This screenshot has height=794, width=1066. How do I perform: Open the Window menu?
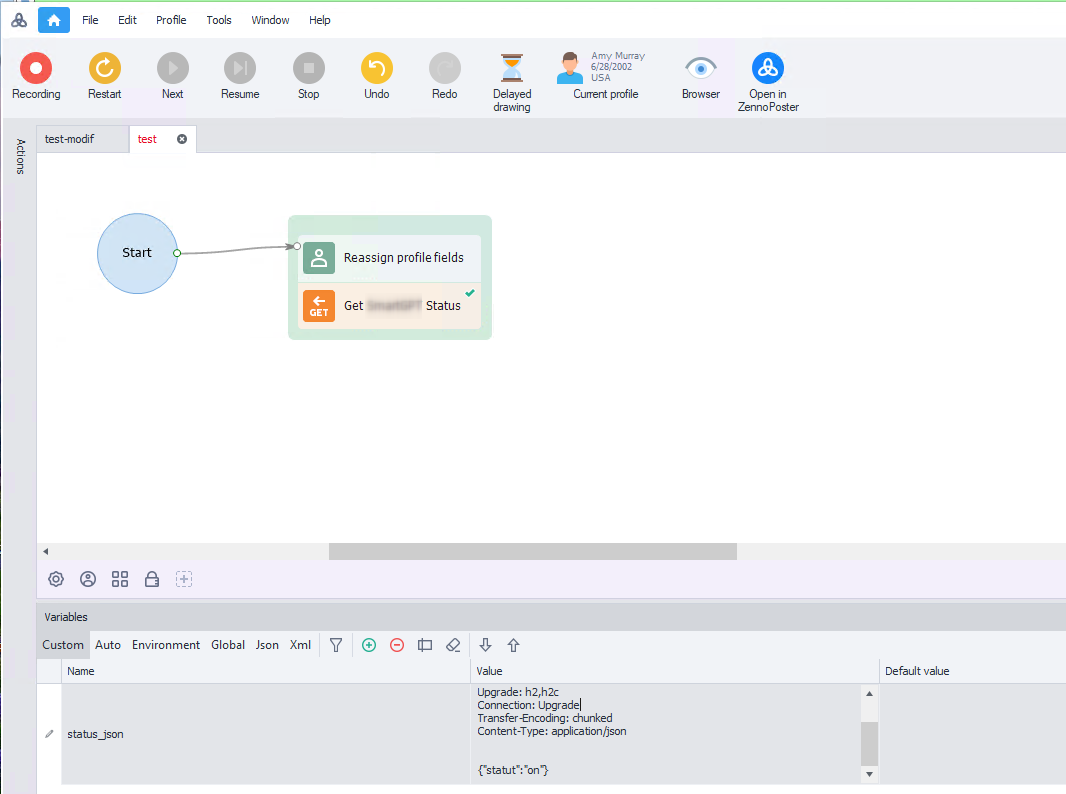271,20
